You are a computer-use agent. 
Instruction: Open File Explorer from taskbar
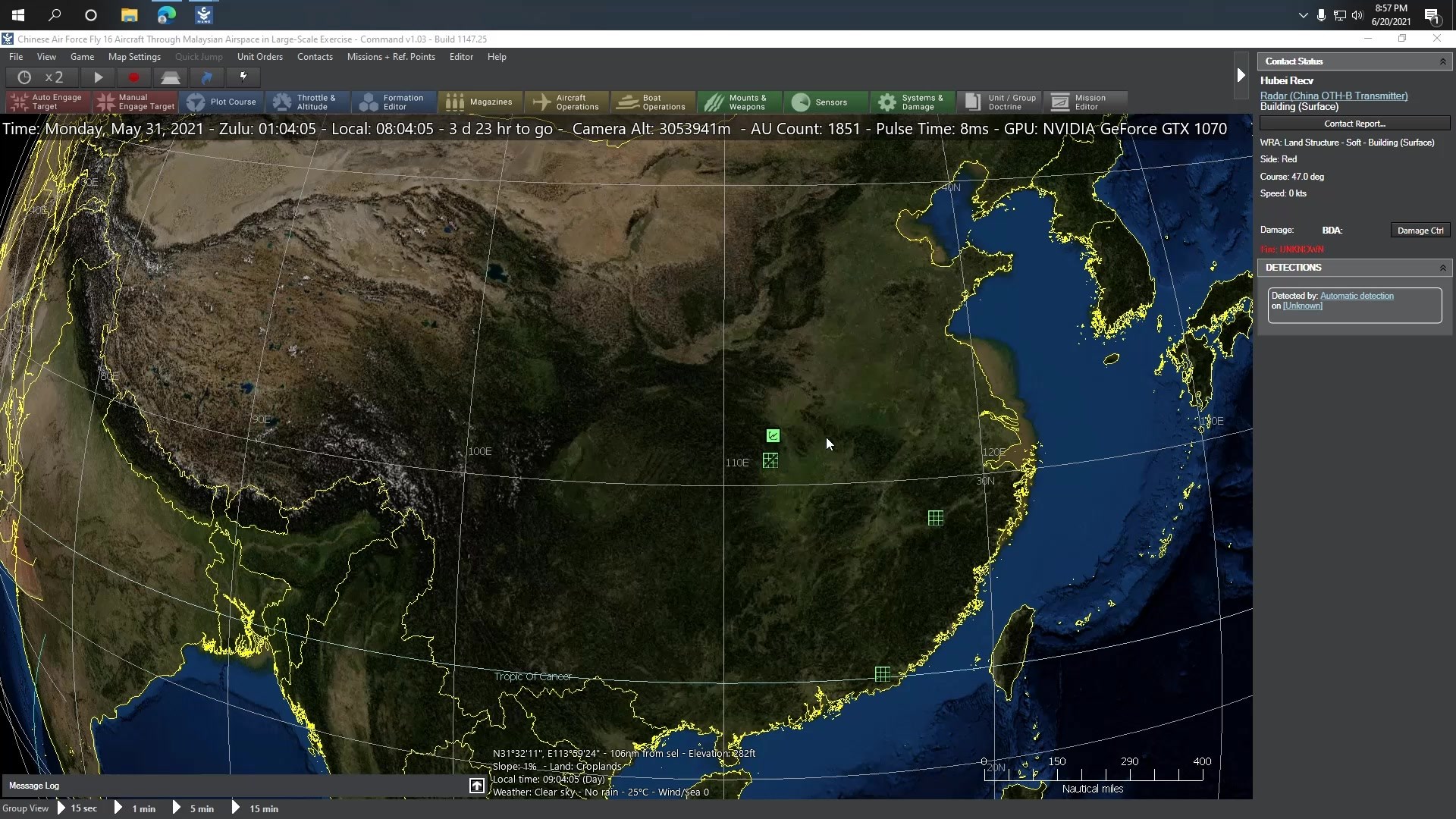(x=130, y=15)
